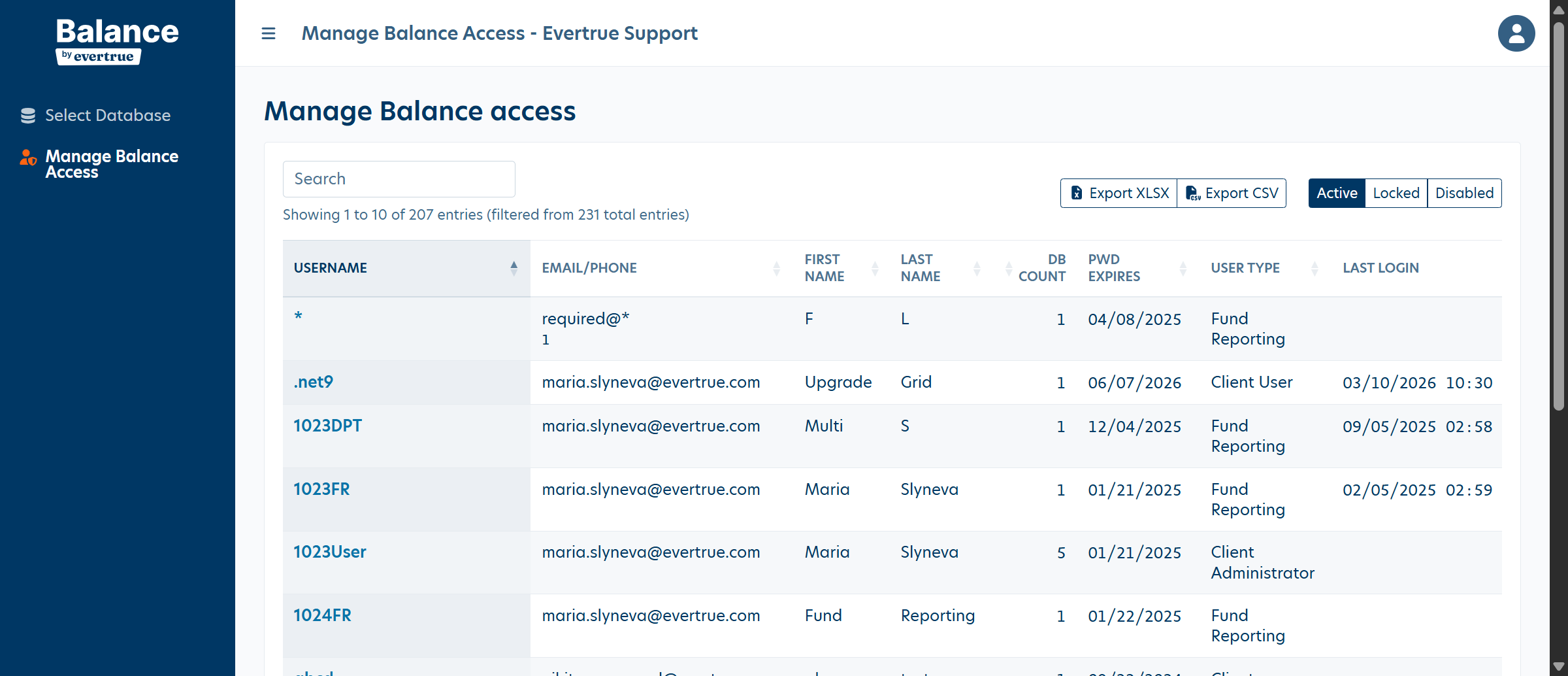Screen dimensions: 1568x676
Task: Switch filter to Disabled users
Action: pyautogui.click(x=1464, y=194)
